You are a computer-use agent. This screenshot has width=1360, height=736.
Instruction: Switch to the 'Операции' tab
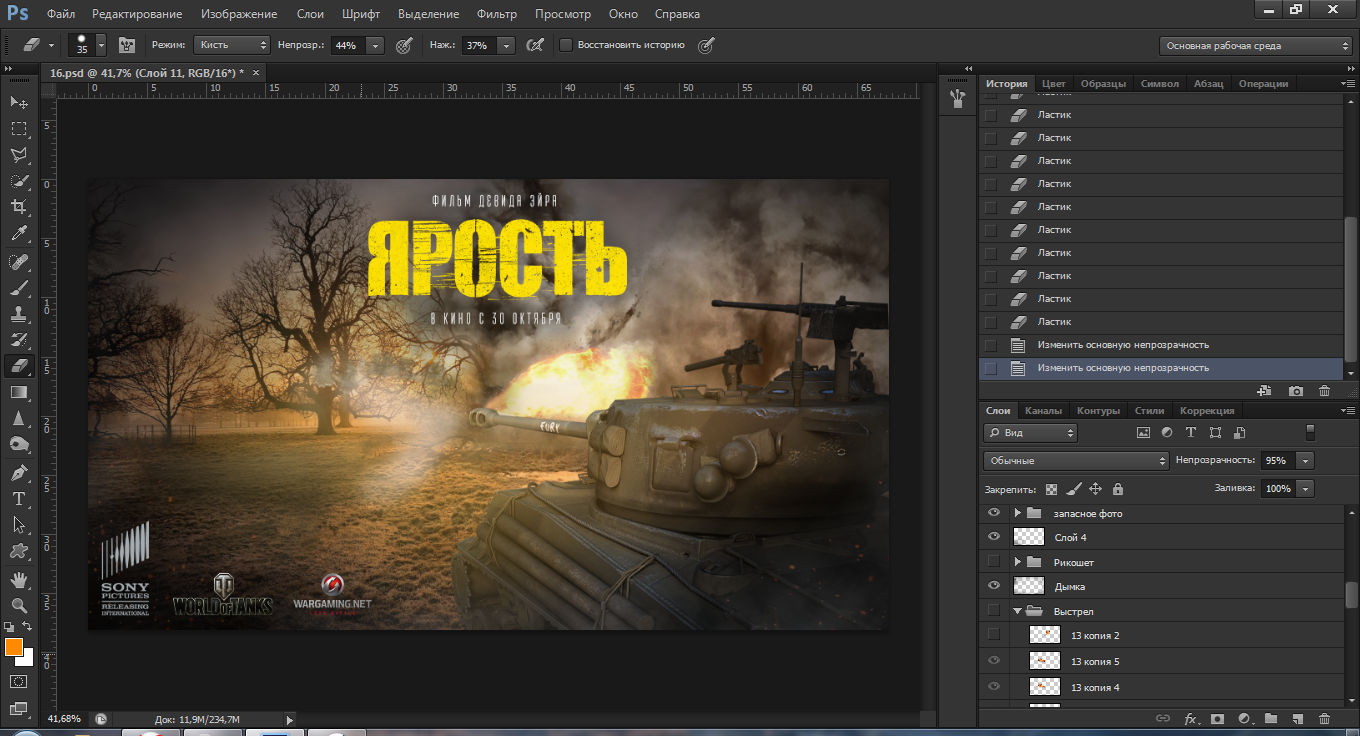1263,84
